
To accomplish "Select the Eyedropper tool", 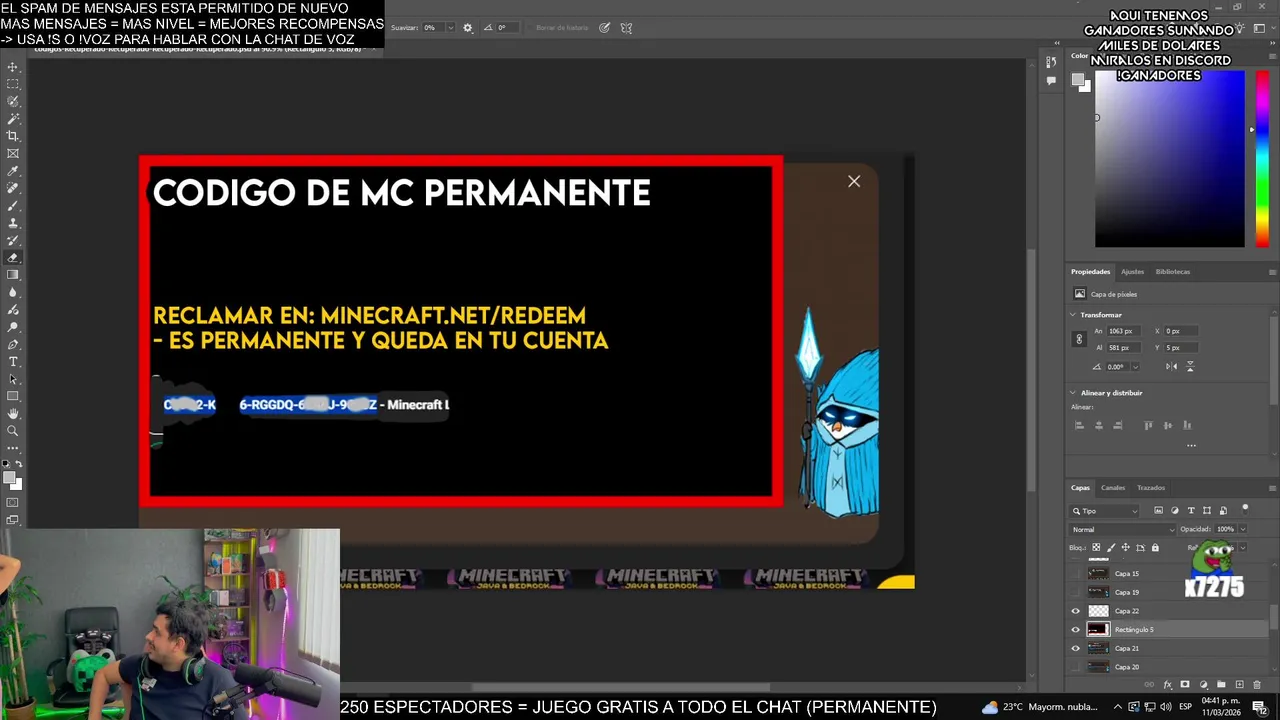I will [x=13, y=171].
